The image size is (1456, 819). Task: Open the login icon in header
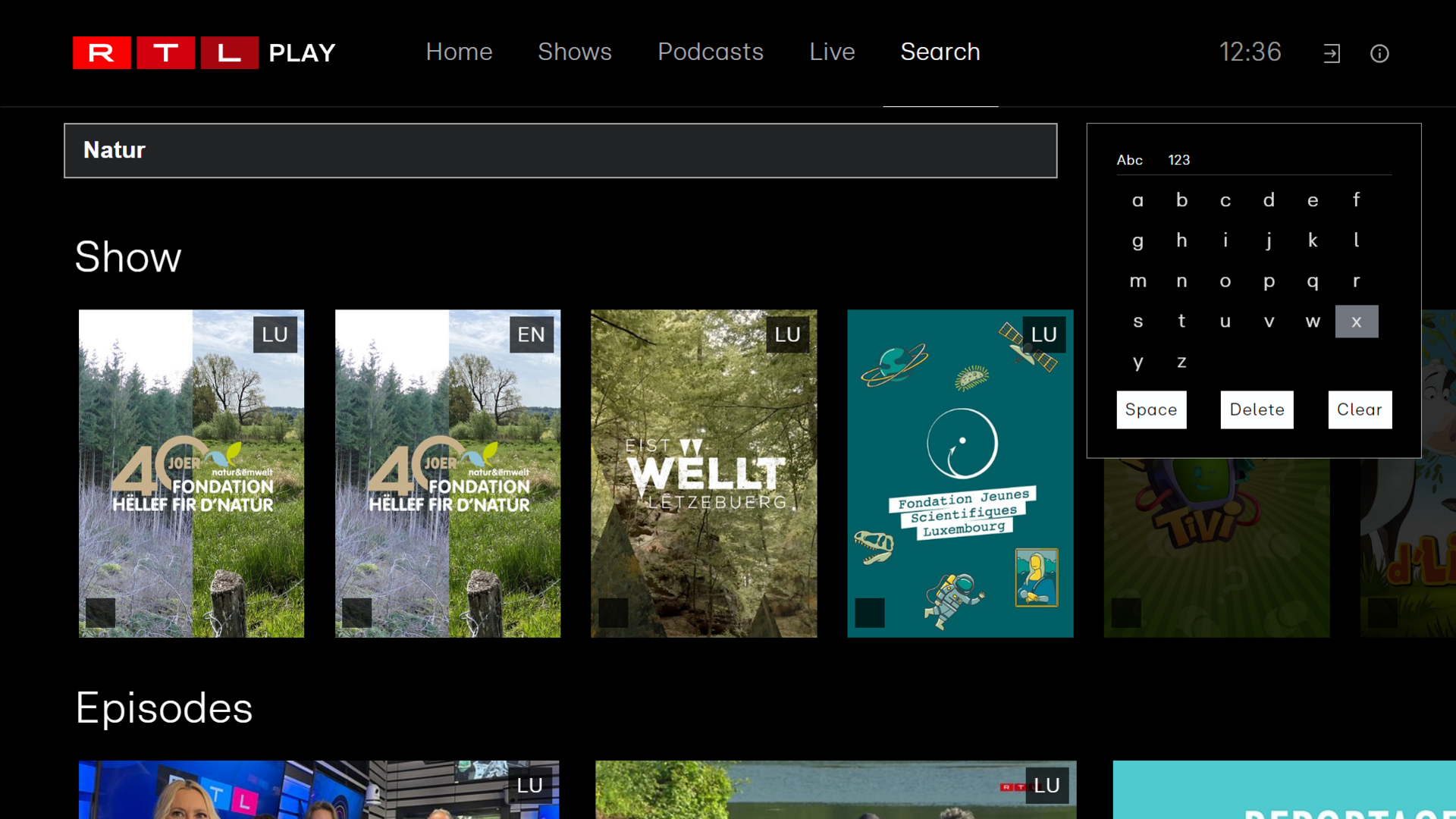coord(1332,53)
